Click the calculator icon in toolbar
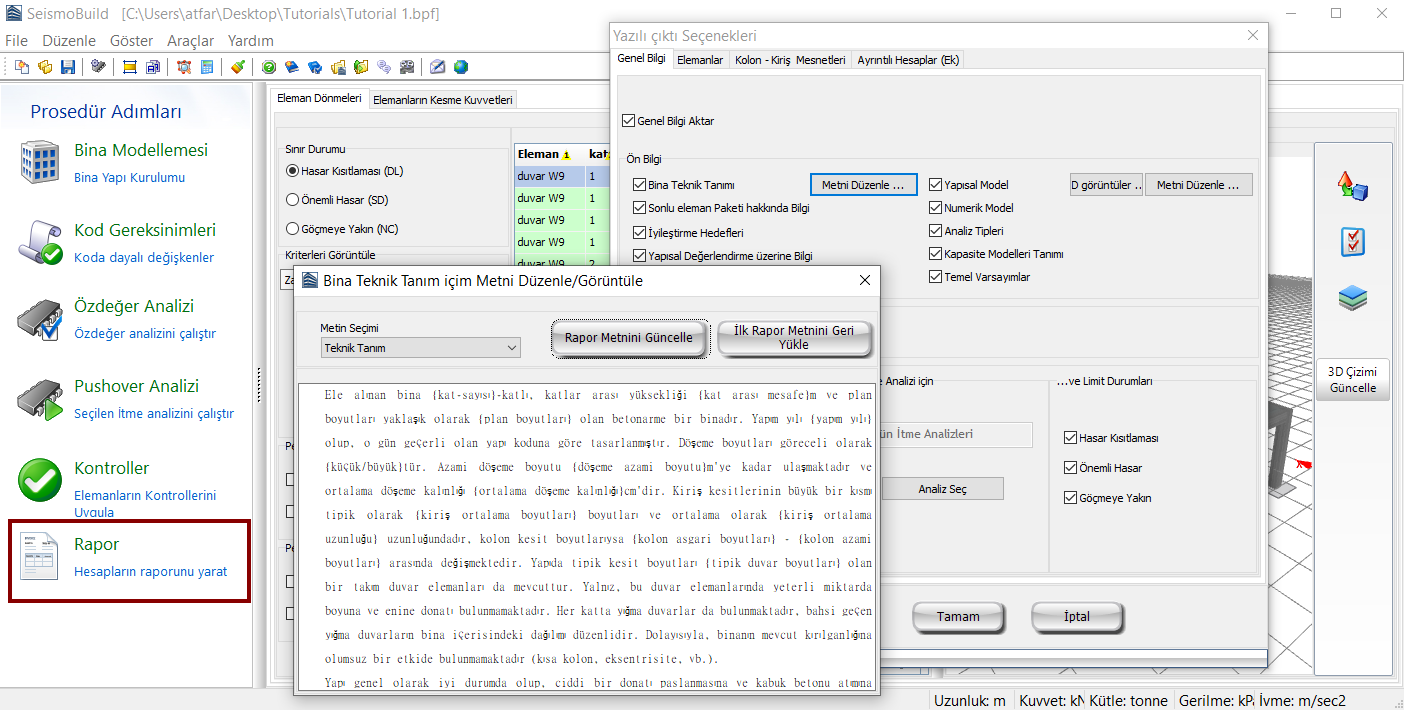The width and height of the screenshot is (1404, 710). click(x=207, y=67)
